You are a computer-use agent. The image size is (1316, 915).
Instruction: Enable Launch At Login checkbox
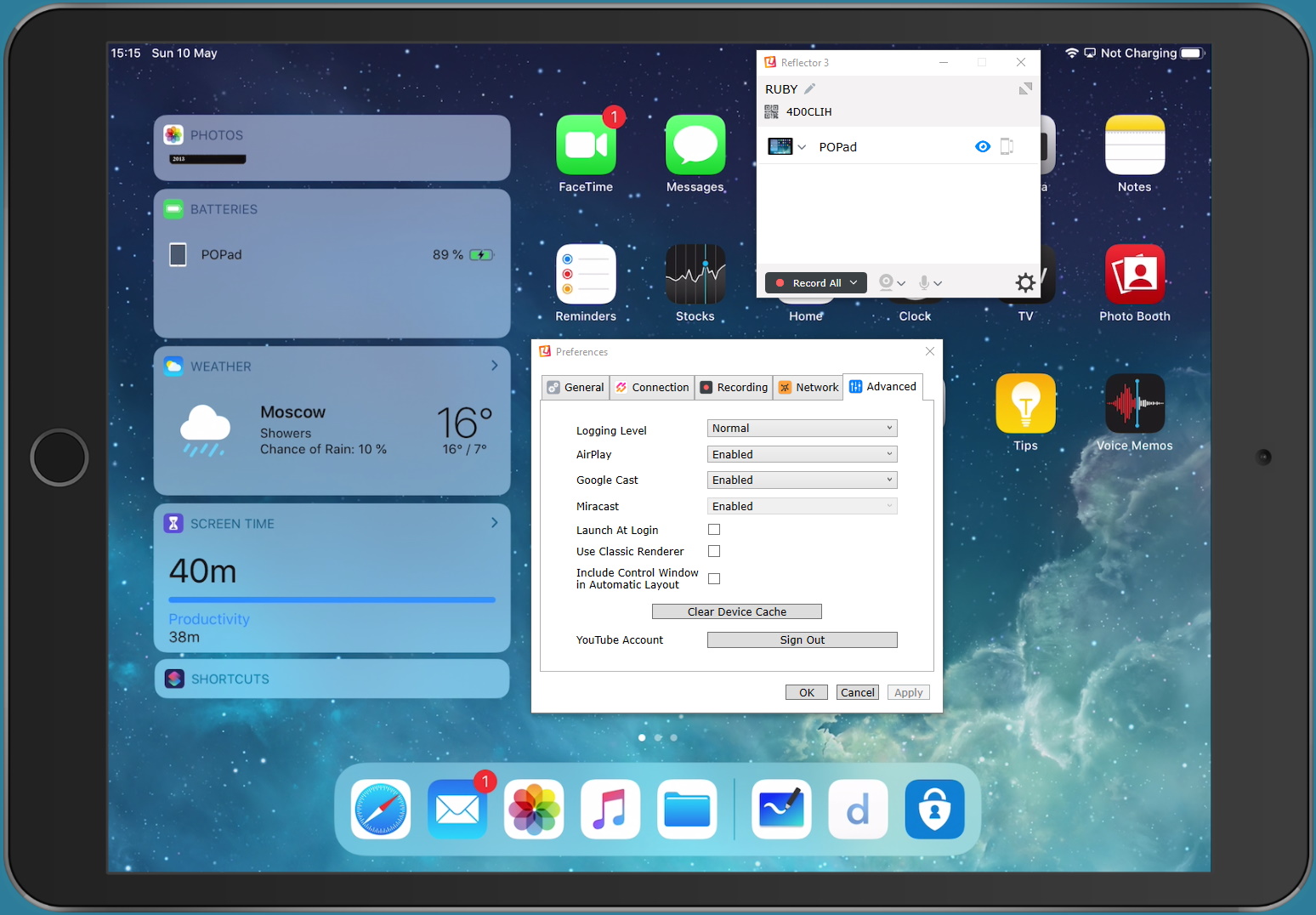pyautogui.click(x=714, y=529)
